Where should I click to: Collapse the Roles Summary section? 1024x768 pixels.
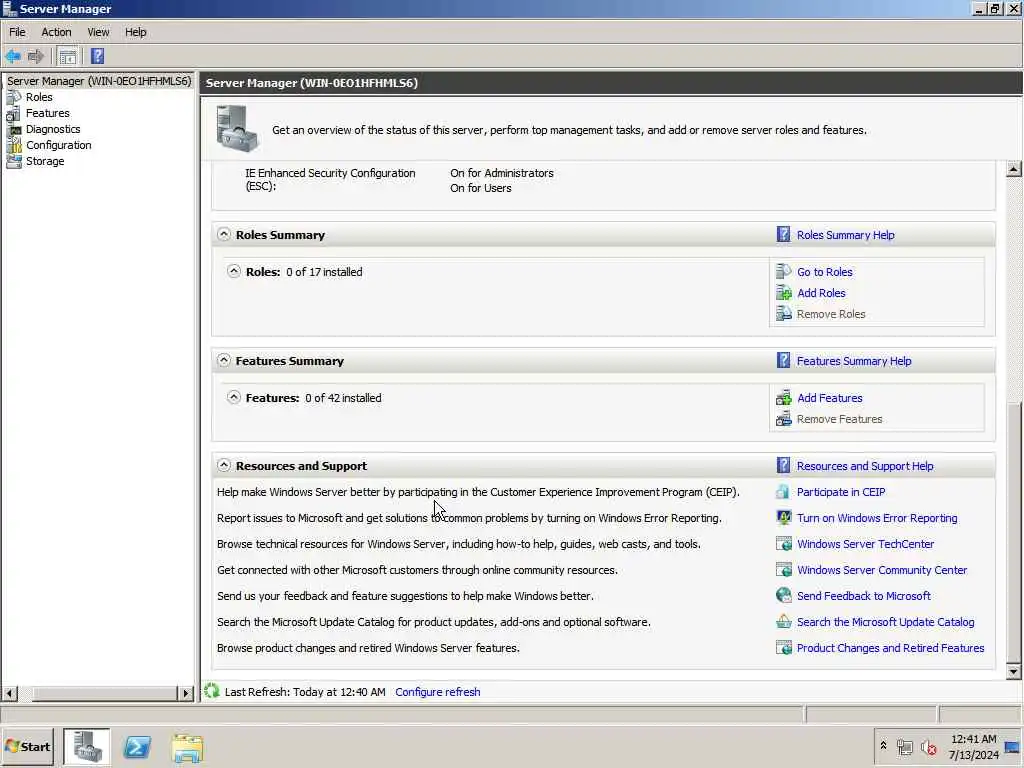pyautogui.click(x=223, y=234)
